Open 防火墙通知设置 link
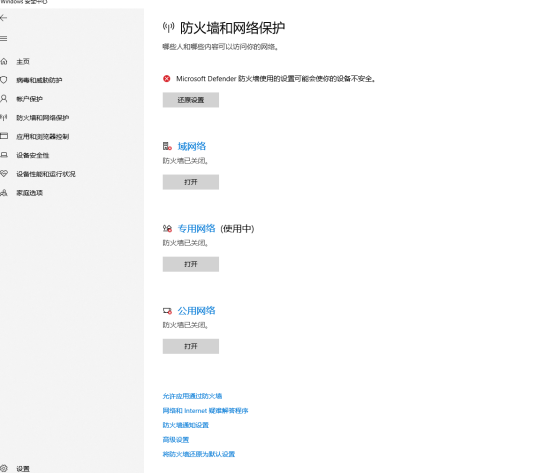Screen dimensions: 553x473 186,425
